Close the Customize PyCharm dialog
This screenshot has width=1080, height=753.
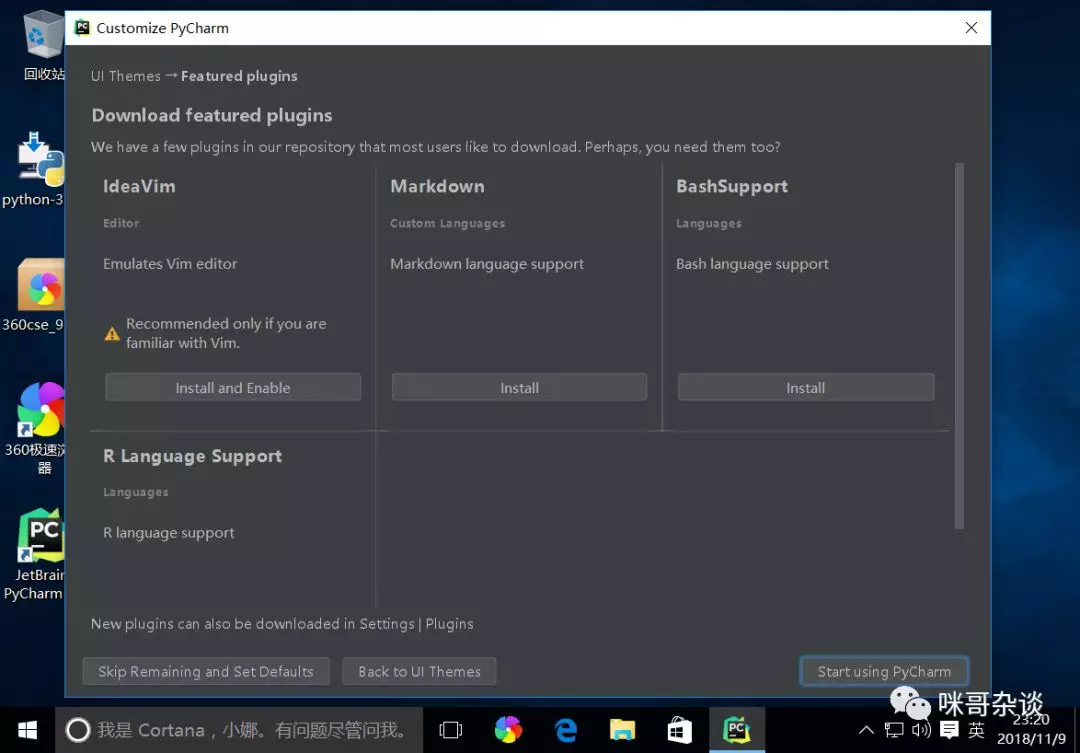point(971,28)
